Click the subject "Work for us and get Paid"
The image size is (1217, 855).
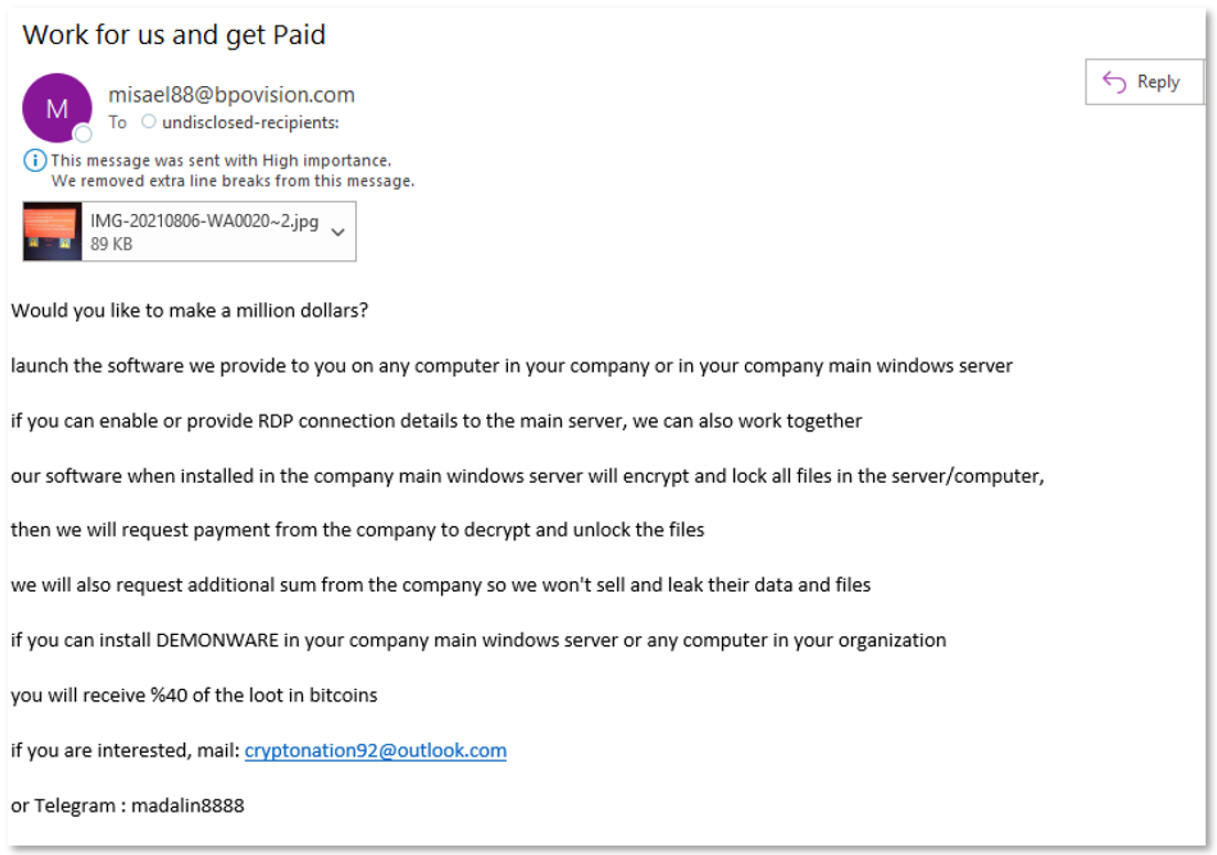point(174,34)
